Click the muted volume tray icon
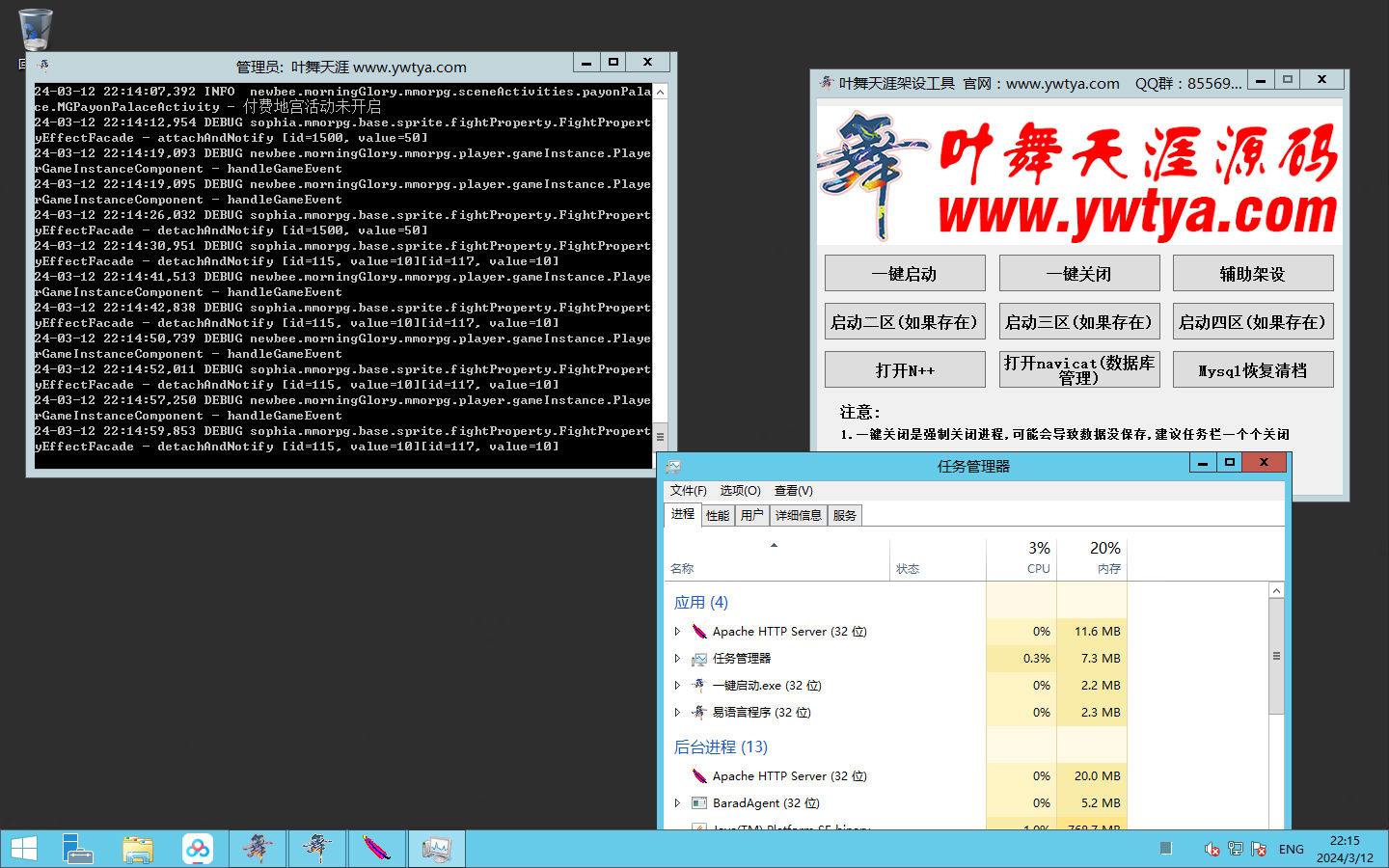This screenshot has height=868, width=1389. 1212,849
